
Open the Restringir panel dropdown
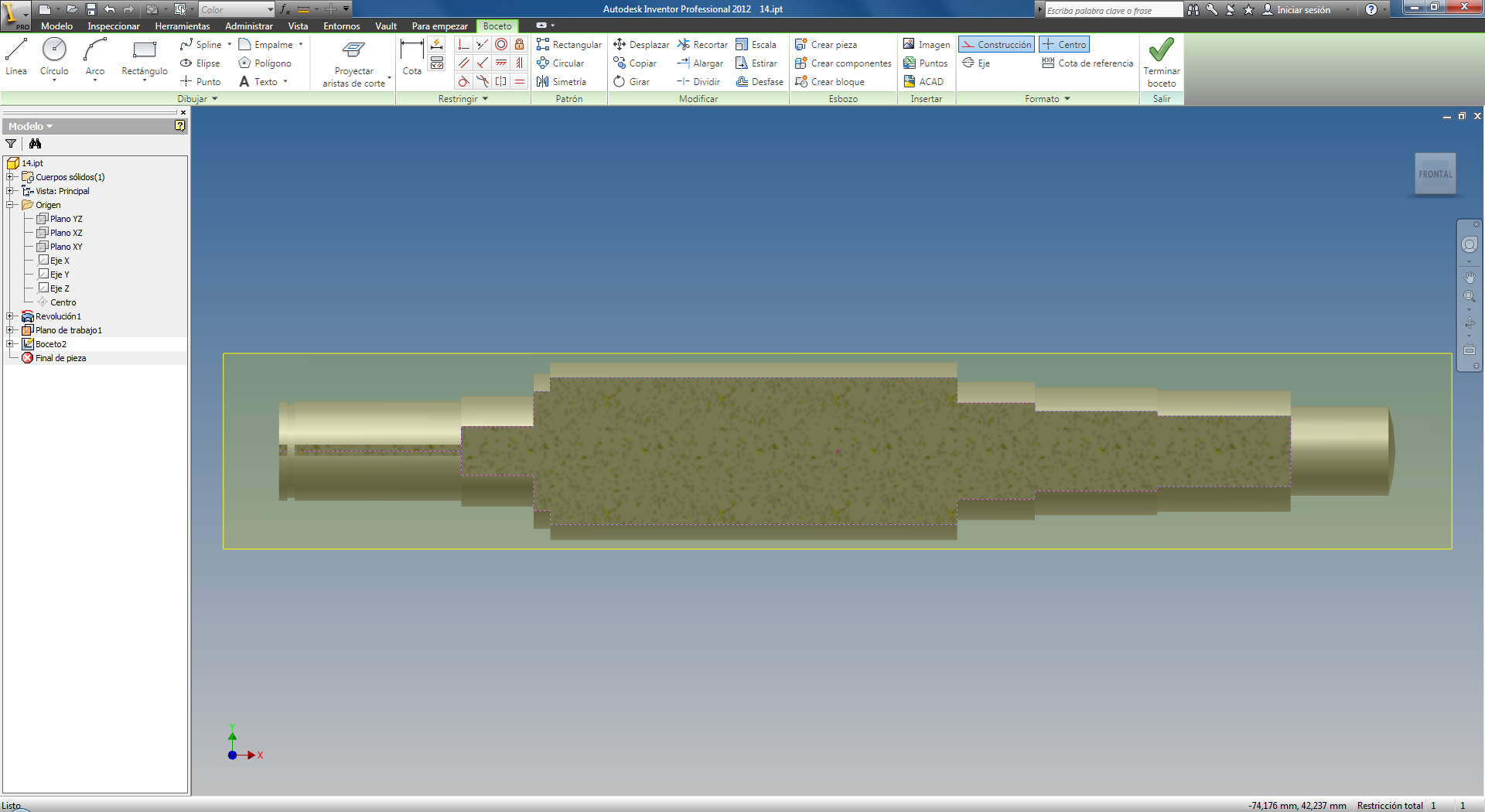click(463, 99)
